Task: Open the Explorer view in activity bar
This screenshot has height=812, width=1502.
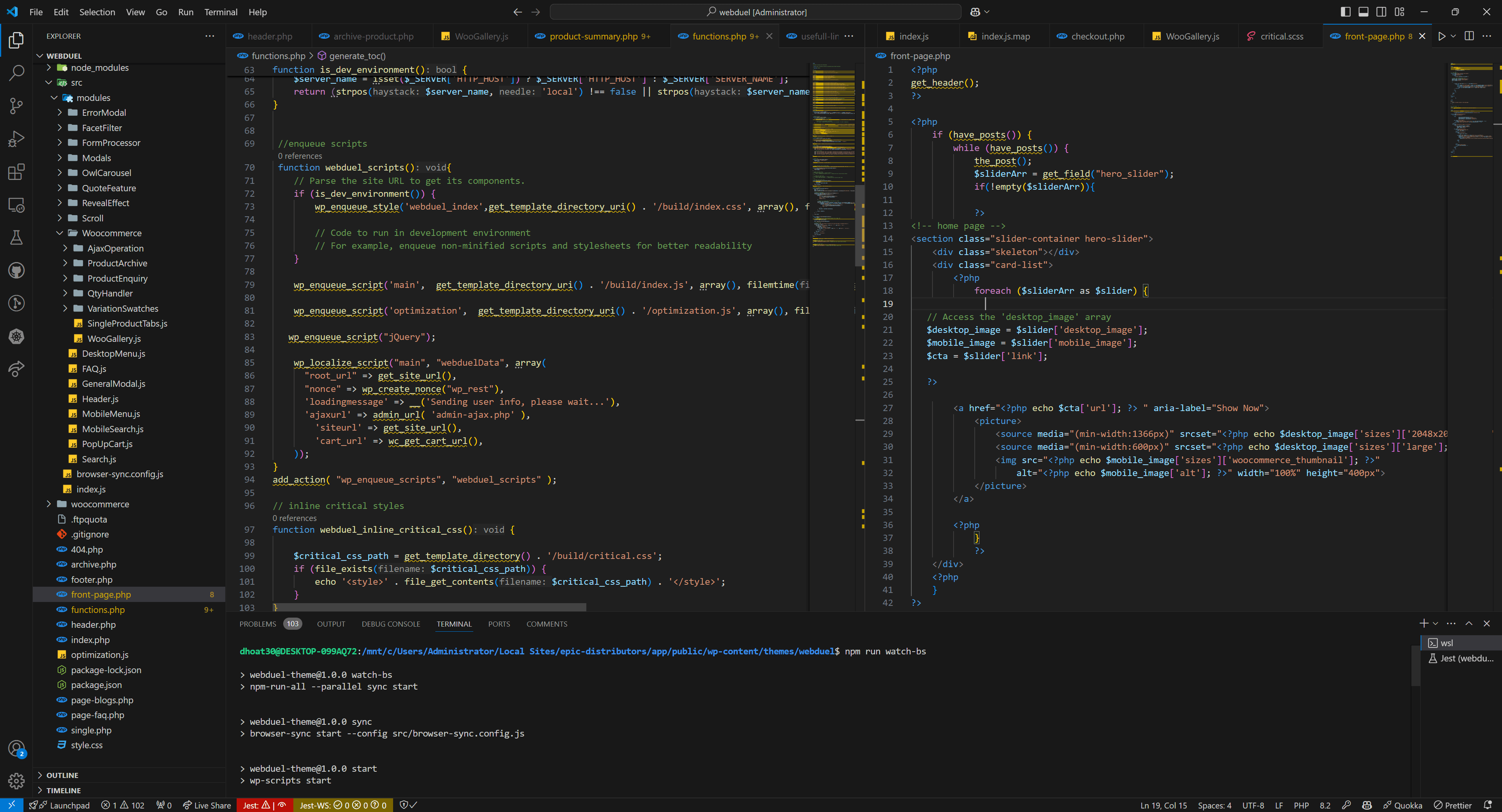Action: tap(16, 40)
